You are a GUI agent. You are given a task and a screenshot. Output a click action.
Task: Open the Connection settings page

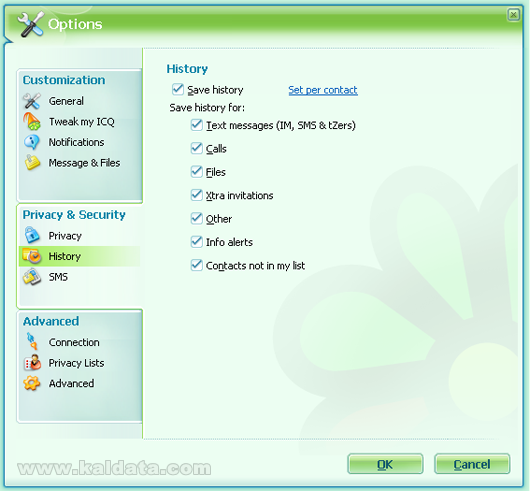(x=74, y=342)
